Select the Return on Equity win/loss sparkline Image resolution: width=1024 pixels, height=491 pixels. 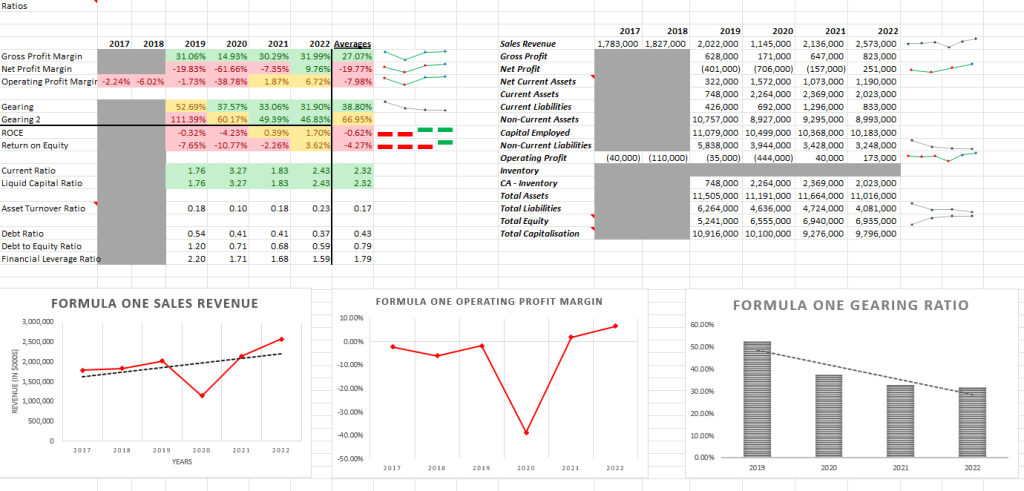(415, 145)
